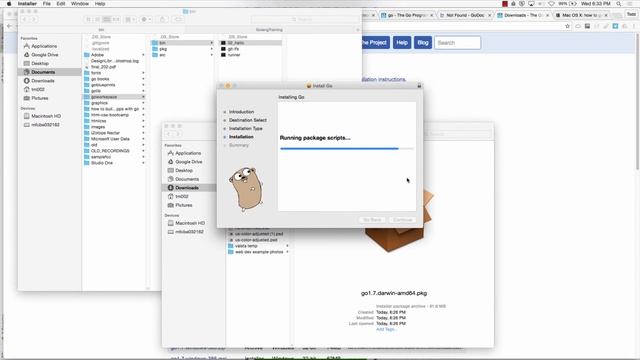
Task: Focus the Search field on the Go website
Action: (457, 42)
